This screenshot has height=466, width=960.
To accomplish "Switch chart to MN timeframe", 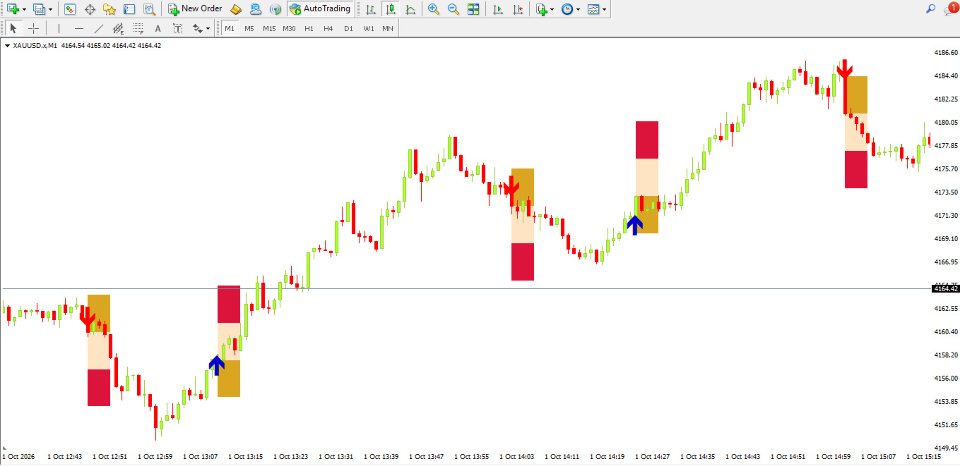I will (388, 28).
